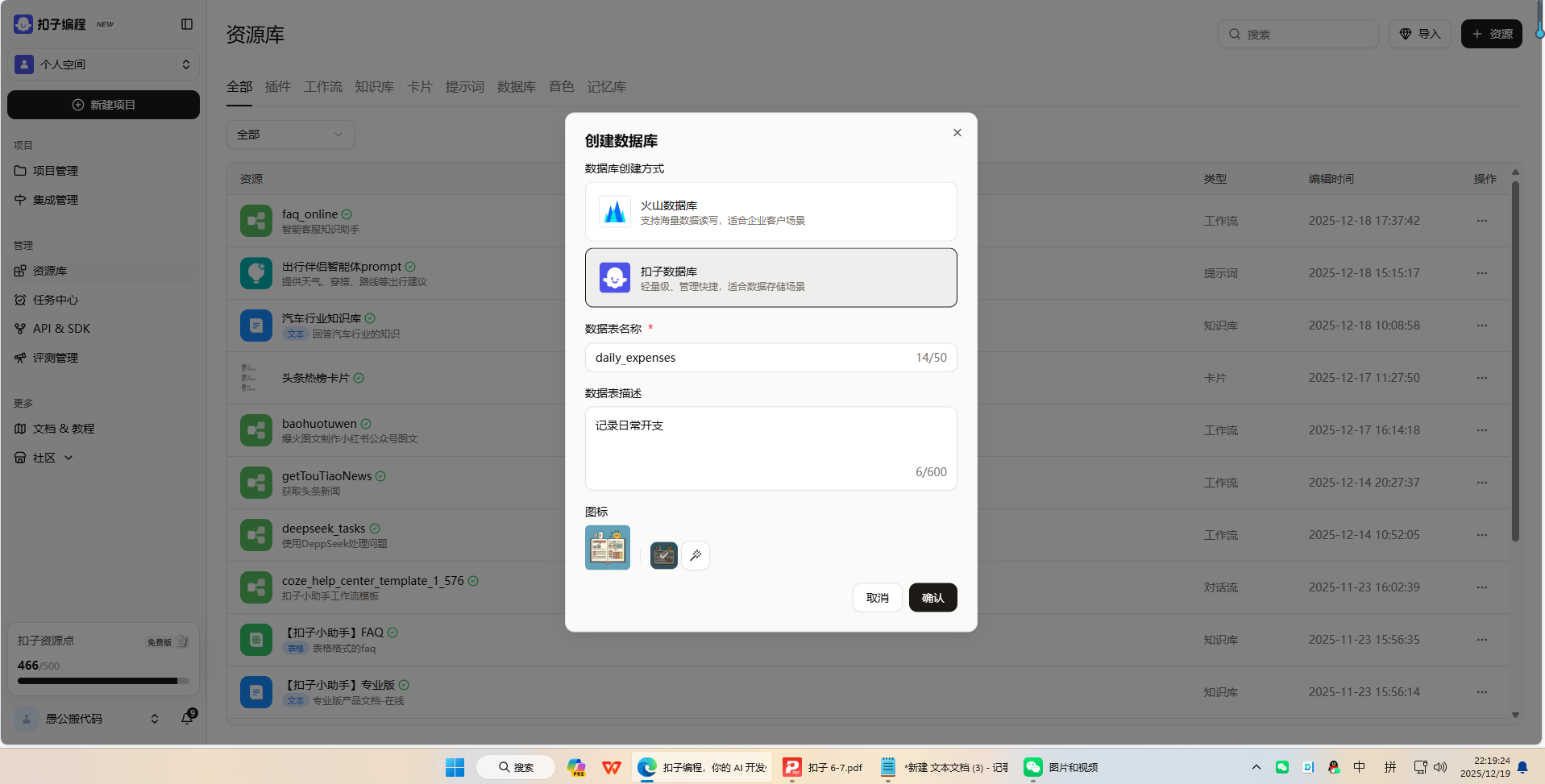Image resolution: width=1545 pixels, height=784 pixels.
Task: Click the 数据表描述 text area
Action: coord(771,449)
